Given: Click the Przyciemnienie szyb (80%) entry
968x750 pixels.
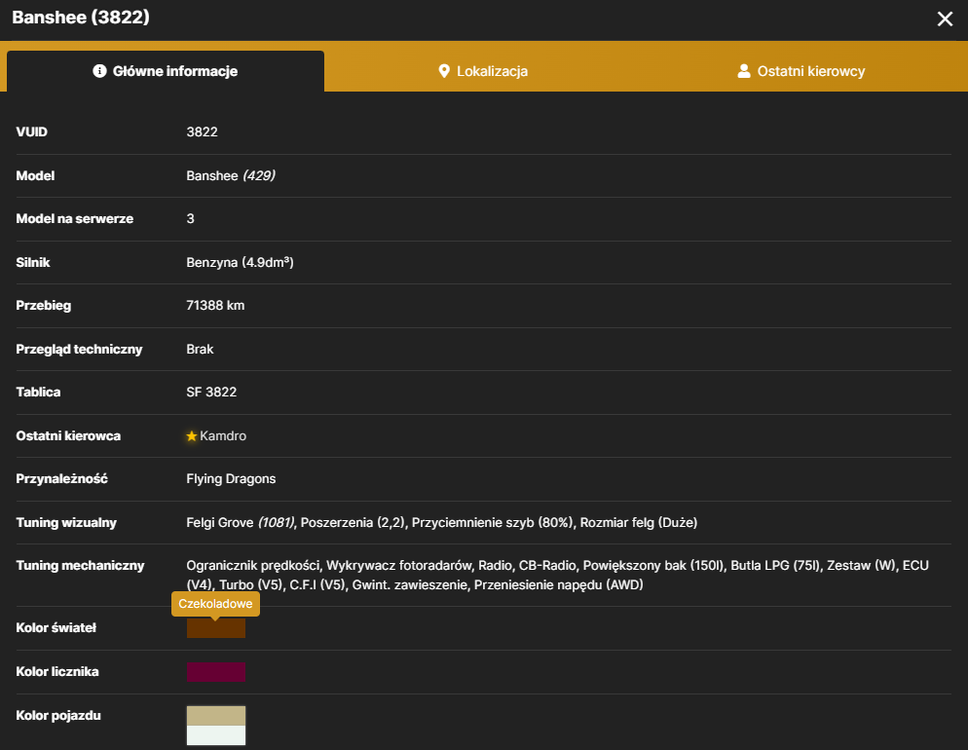Looking at the screenshot, I should coord(493,523).
